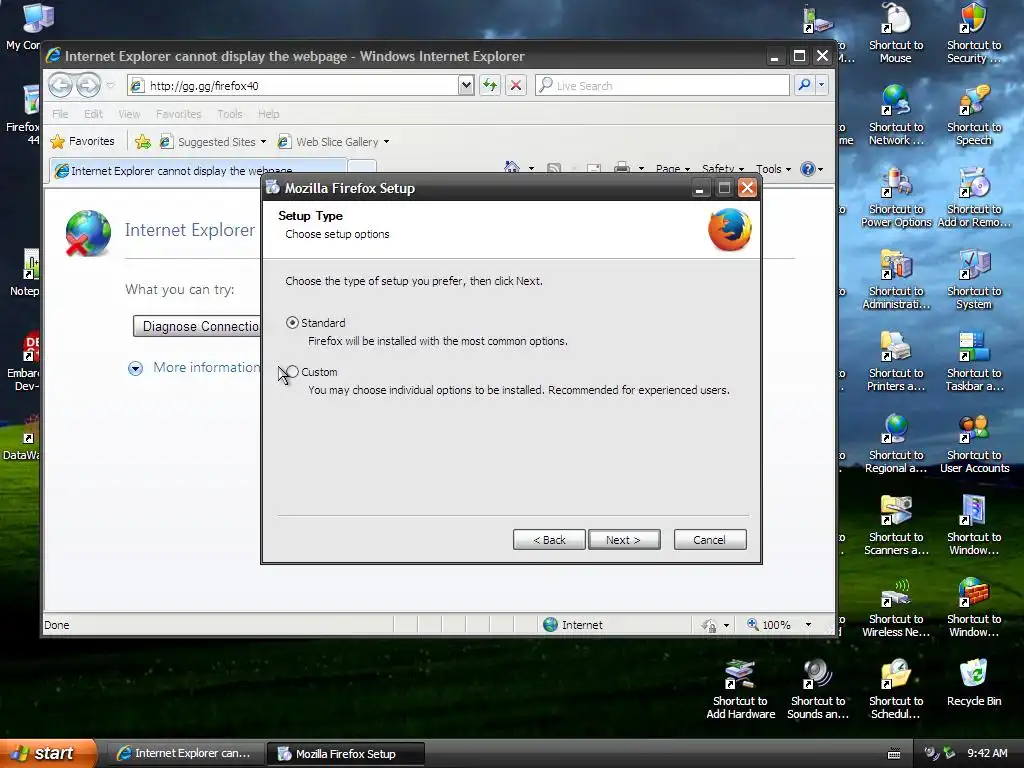Open the Tools dropdown in command bar
The image size is (1024, 768).
coord(773,168)
